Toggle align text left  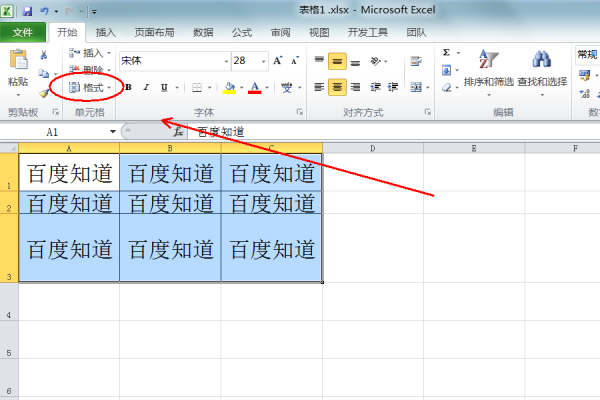pos(319,87)
